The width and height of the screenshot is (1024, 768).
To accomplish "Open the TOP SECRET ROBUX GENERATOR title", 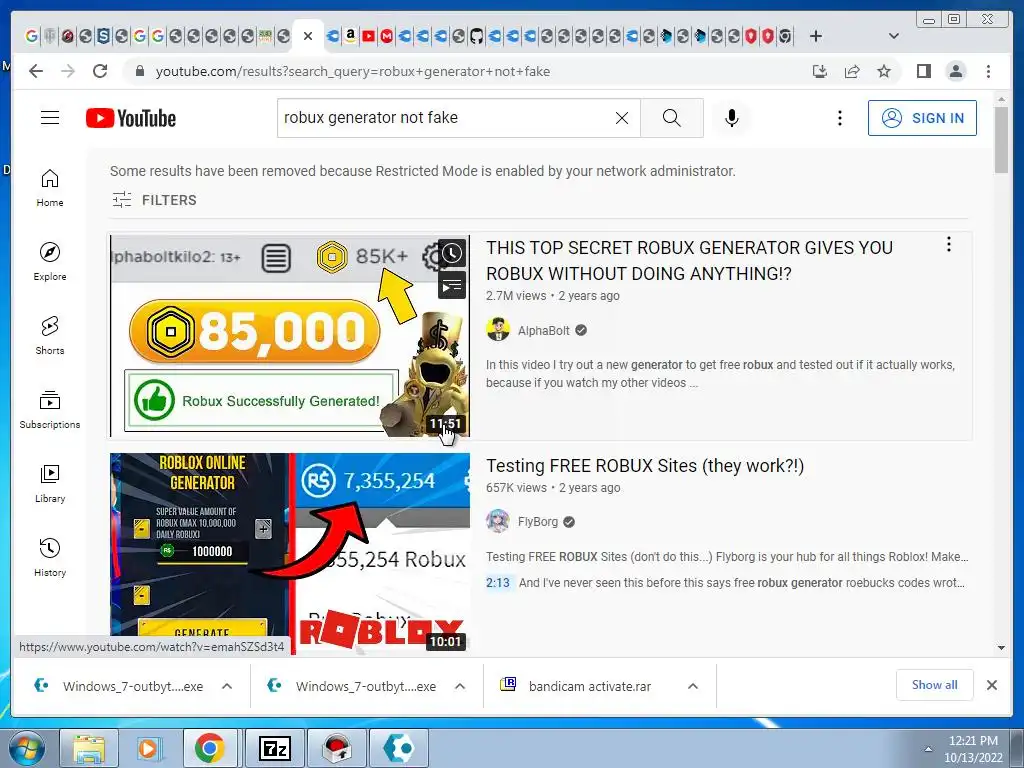I will (x=689, y=261).
